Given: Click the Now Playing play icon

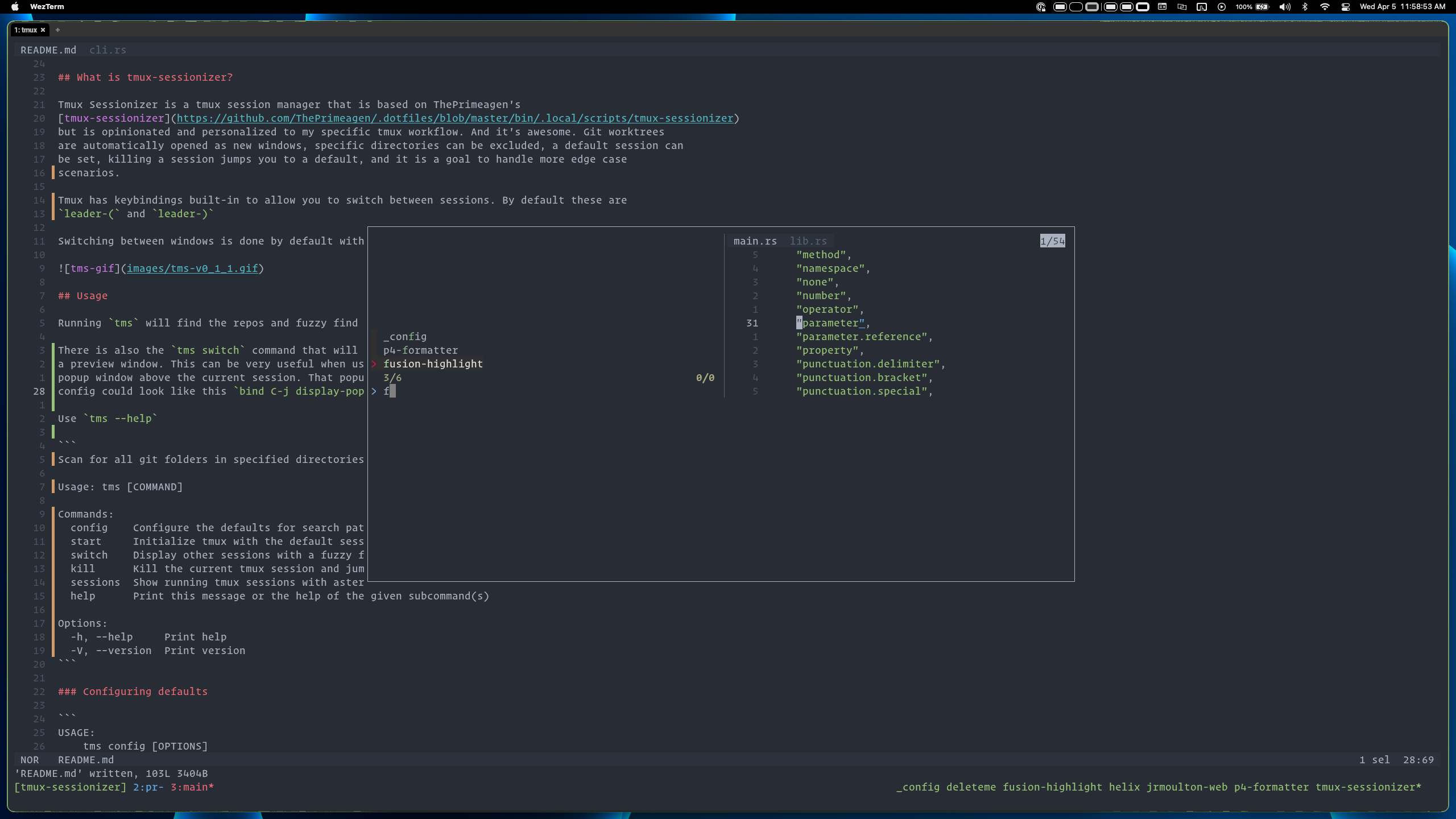Looking at the screenshot, I should (x=1221, y=7).
